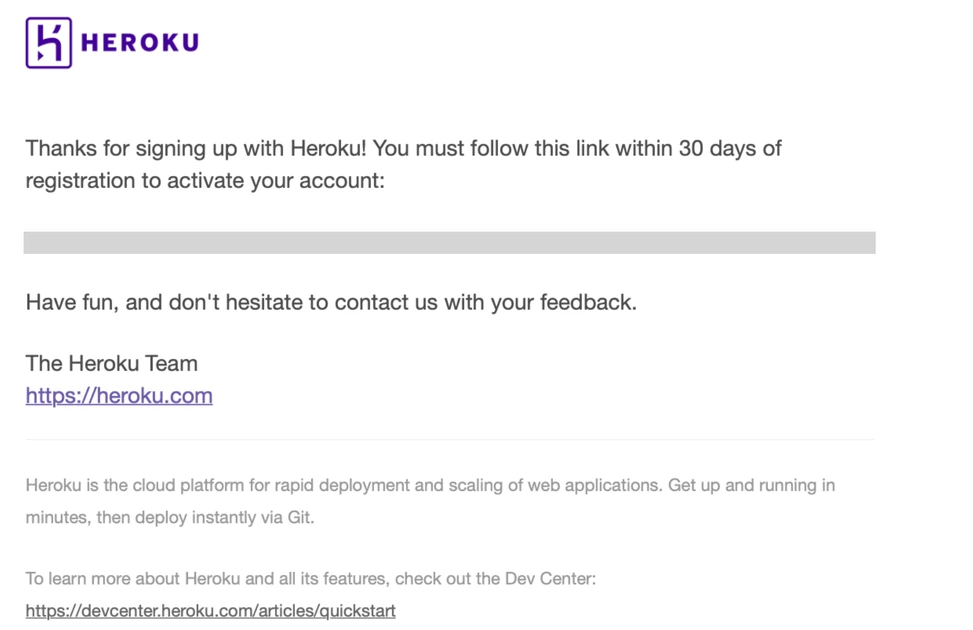Click the "registration to activate your account:" line
The width and height of the screenshot is (973, 630).
205,181
